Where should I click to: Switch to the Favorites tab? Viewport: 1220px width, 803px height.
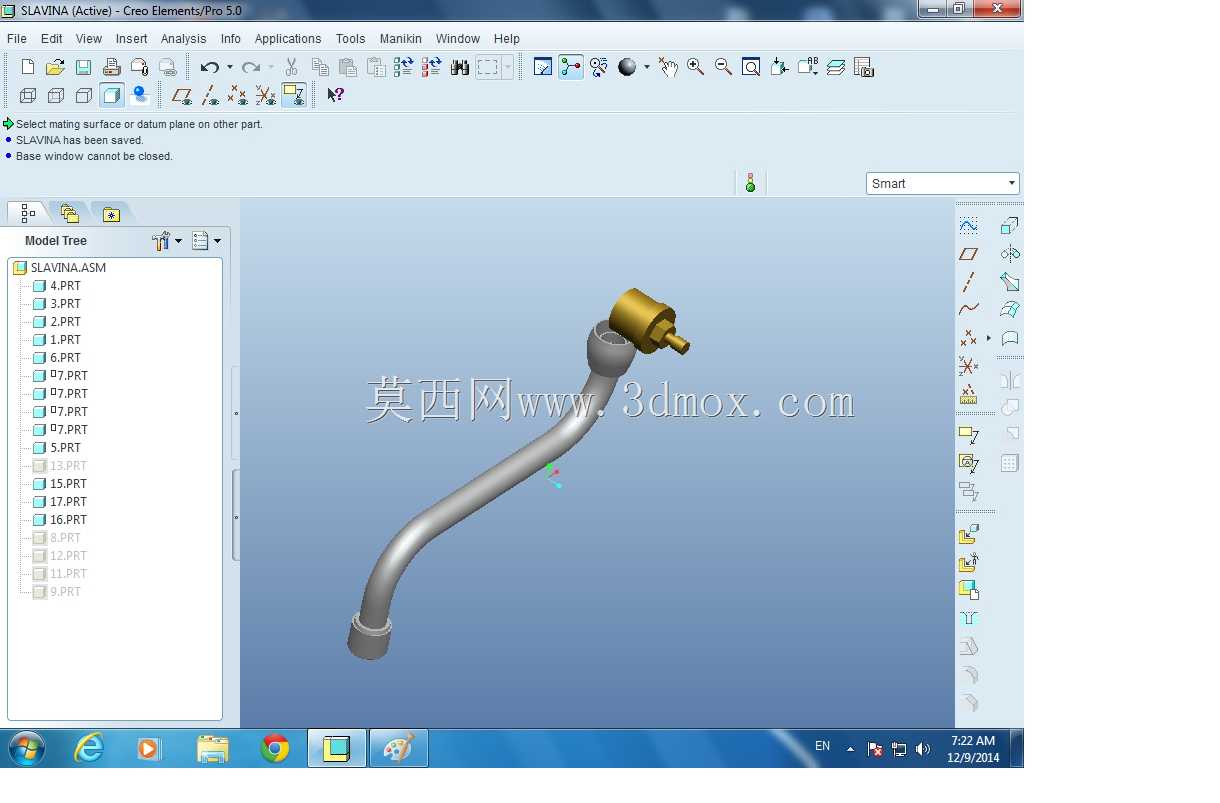point(111,213)
